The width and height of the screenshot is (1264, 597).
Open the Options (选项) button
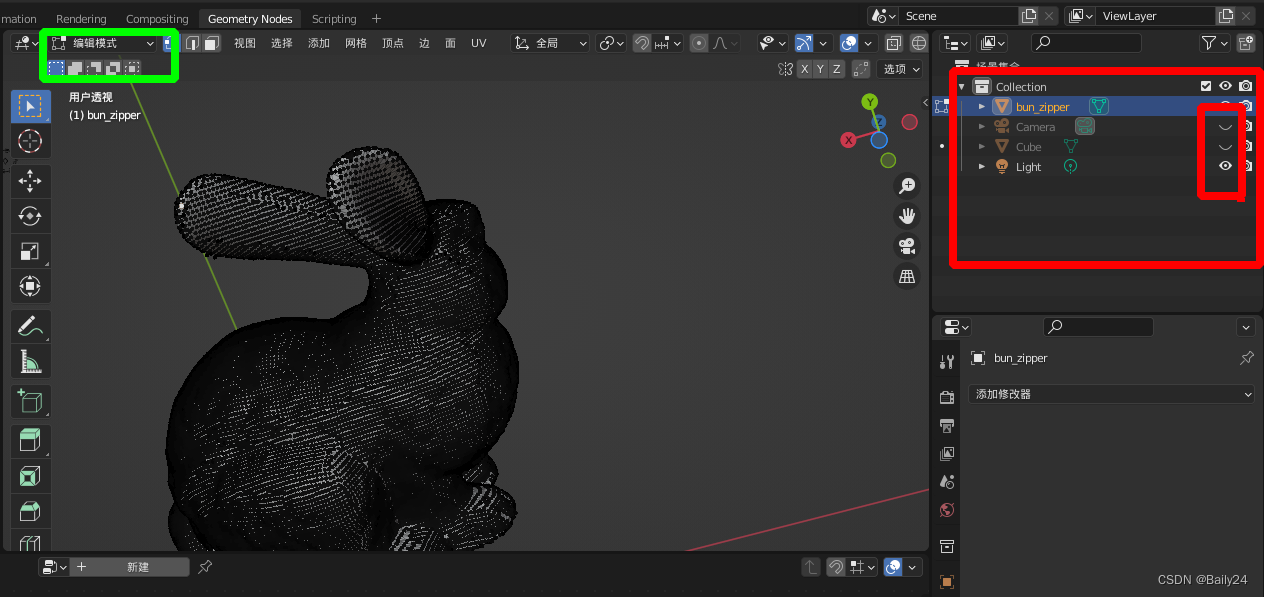(899, 69)
